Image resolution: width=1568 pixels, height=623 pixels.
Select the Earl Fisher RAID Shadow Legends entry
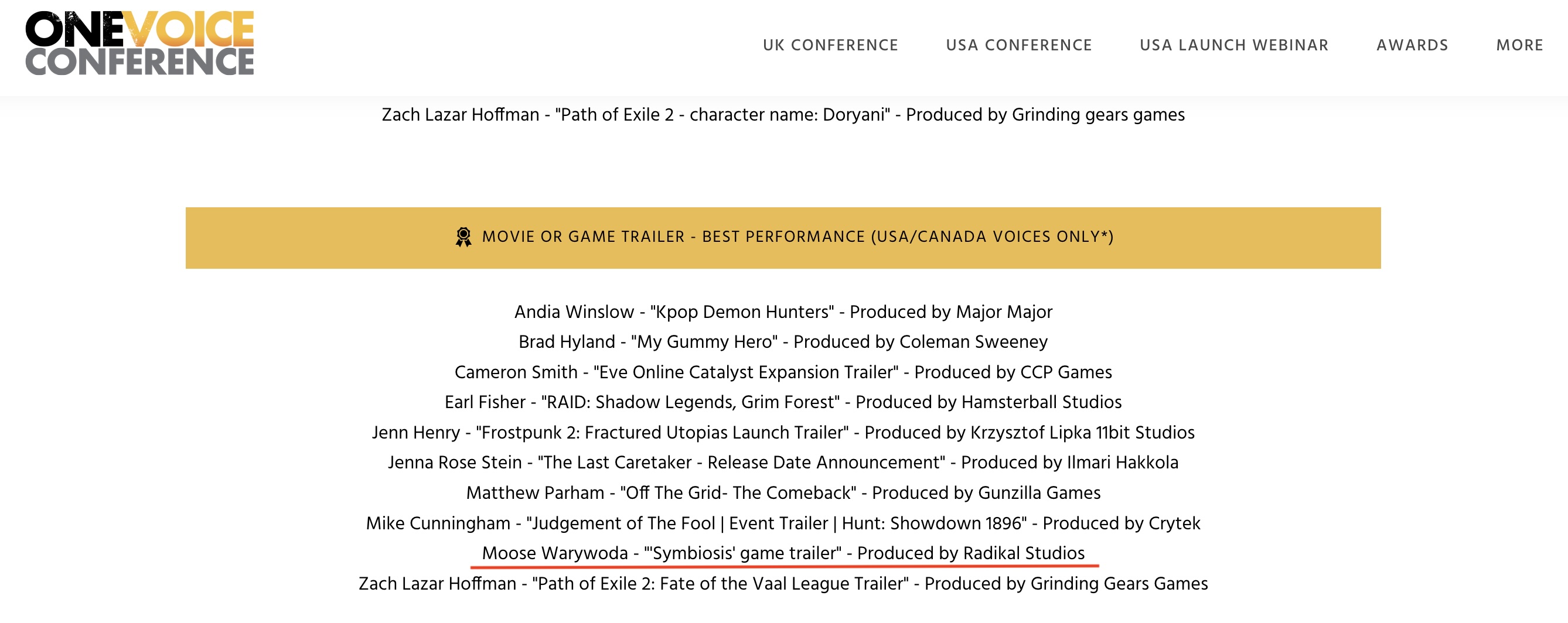click(783, 402)
